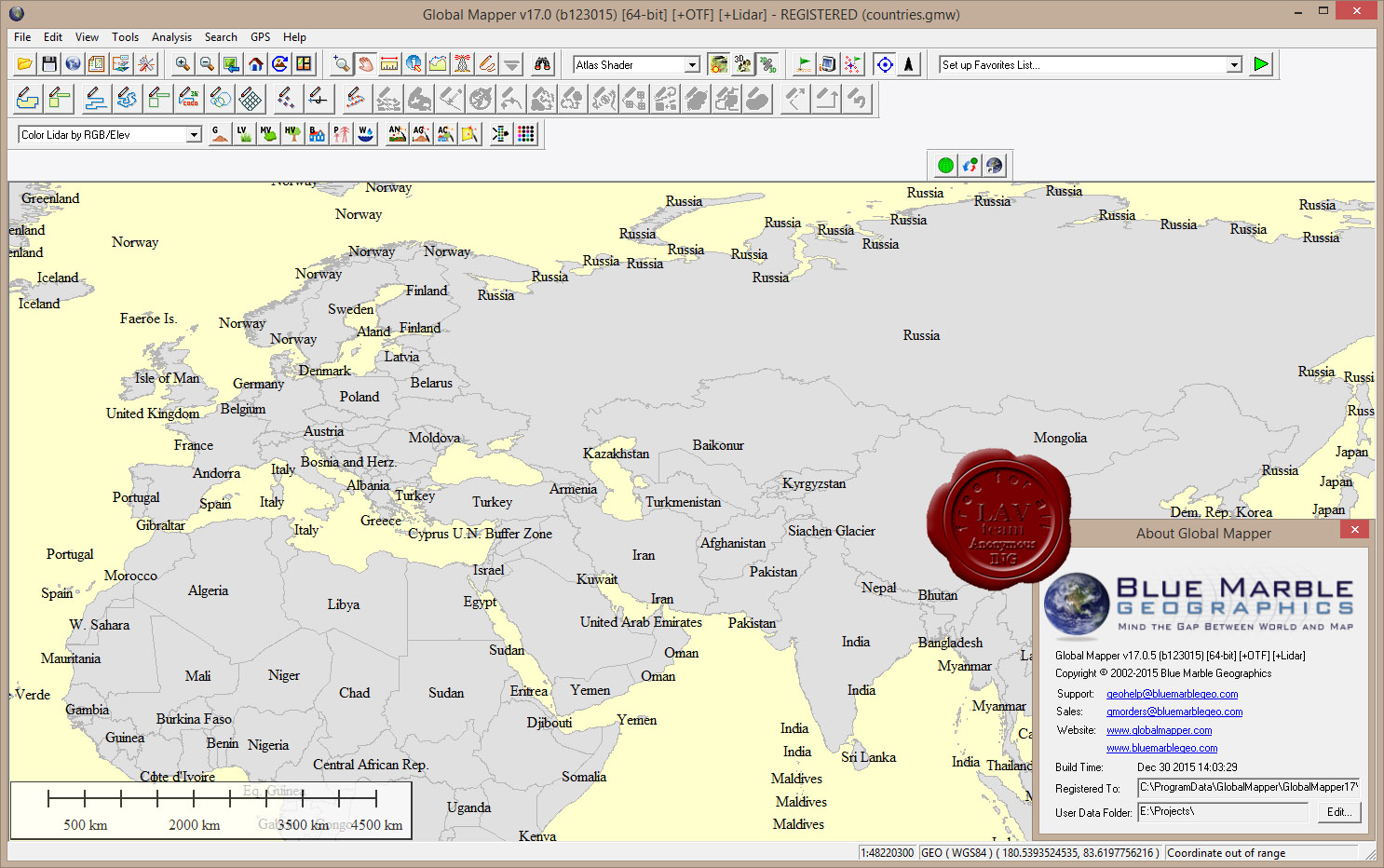1384x868 pixels.
Task: Toggle Lidar low vegetation LV filter
Action: coord(244,134)
